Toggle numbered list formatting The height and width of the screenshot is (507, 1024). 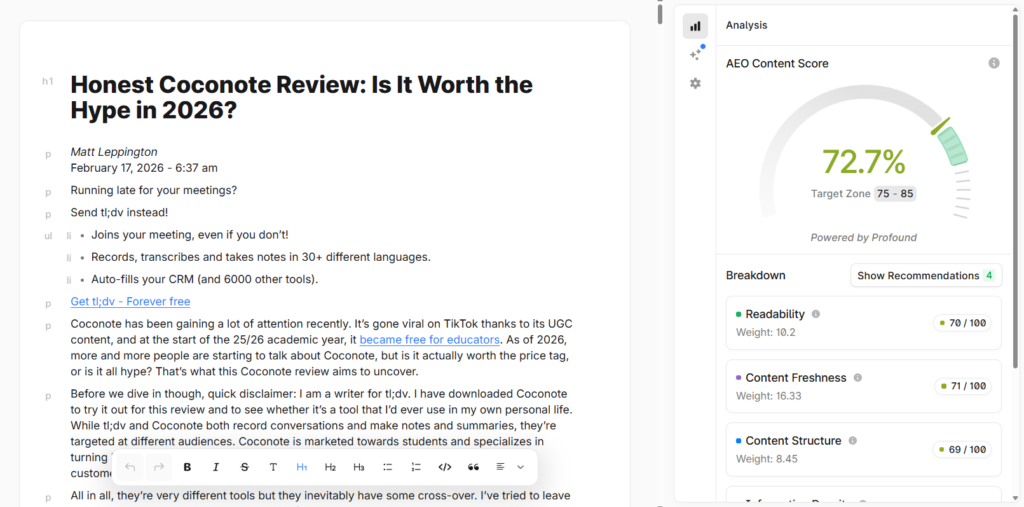pos(416,467)
